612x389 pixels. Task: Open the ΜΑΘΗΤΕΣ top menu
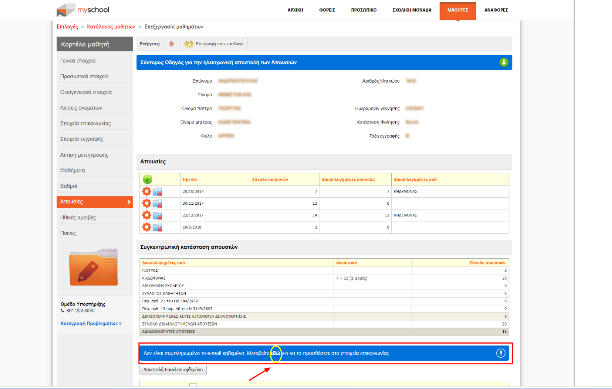(x=458, y=11)
